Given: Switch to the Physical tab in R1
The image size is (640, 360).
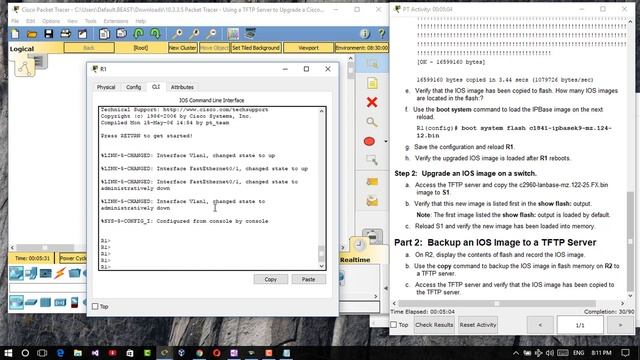Looking at the screenshot, I should [106, 87].
